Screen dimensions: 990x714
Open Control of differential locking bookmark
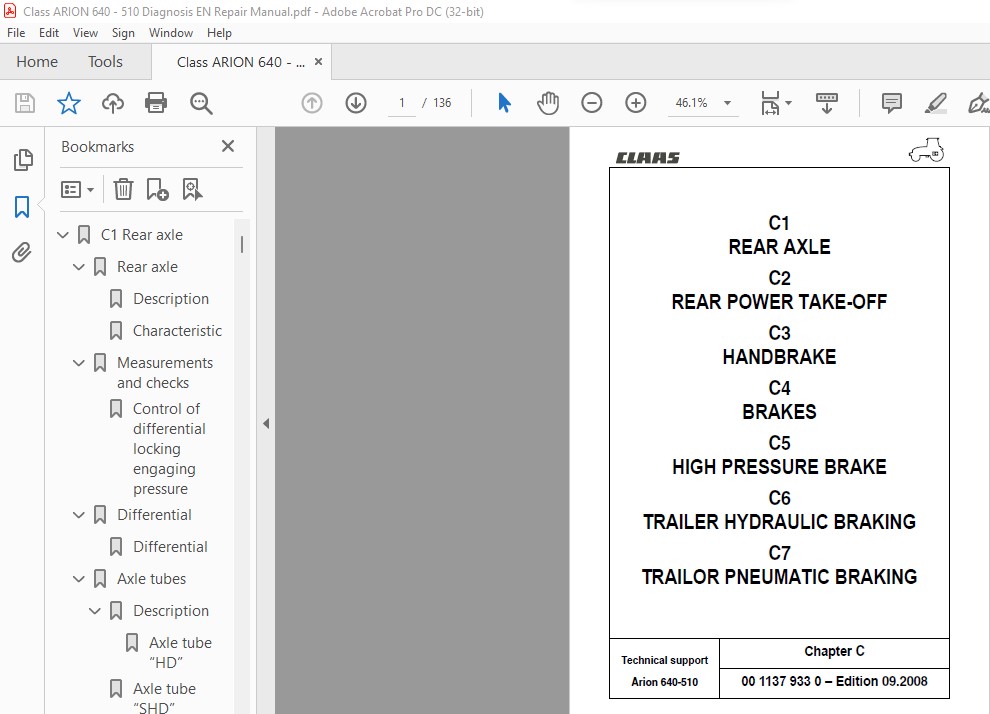click(169, 449)
